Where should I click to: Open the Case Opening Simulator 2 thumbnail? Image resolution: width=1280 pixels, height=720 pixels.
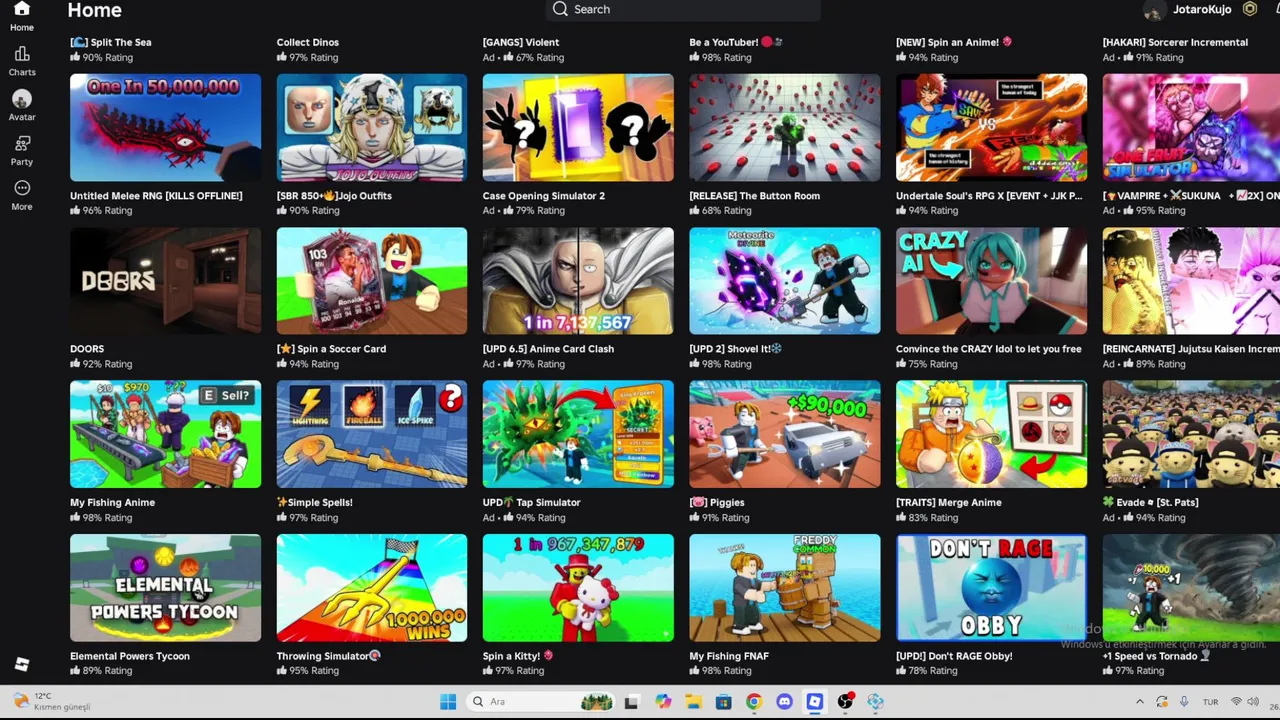(x=578, y=127)
